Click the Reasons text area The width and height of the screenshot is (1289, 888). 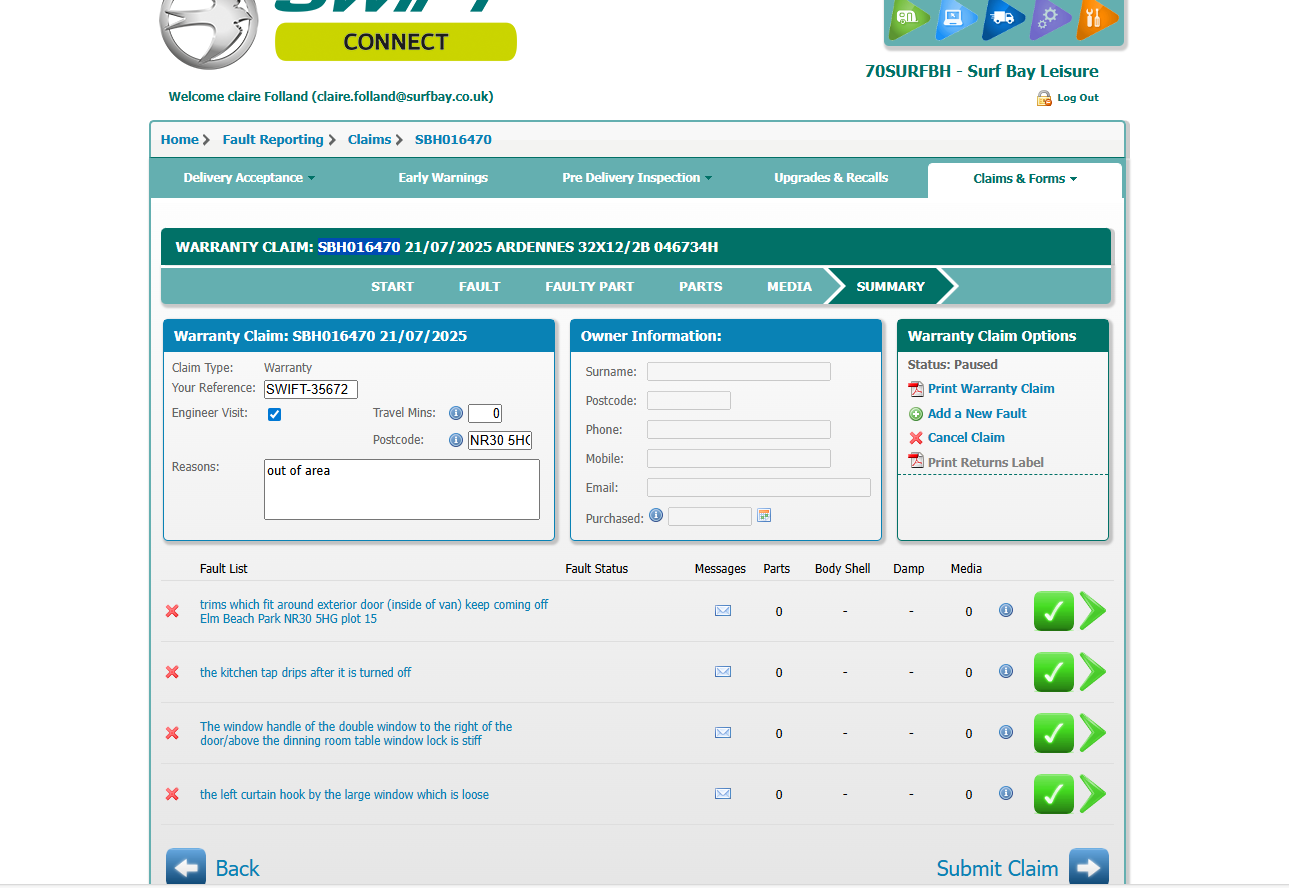click(x=402, y=489)
